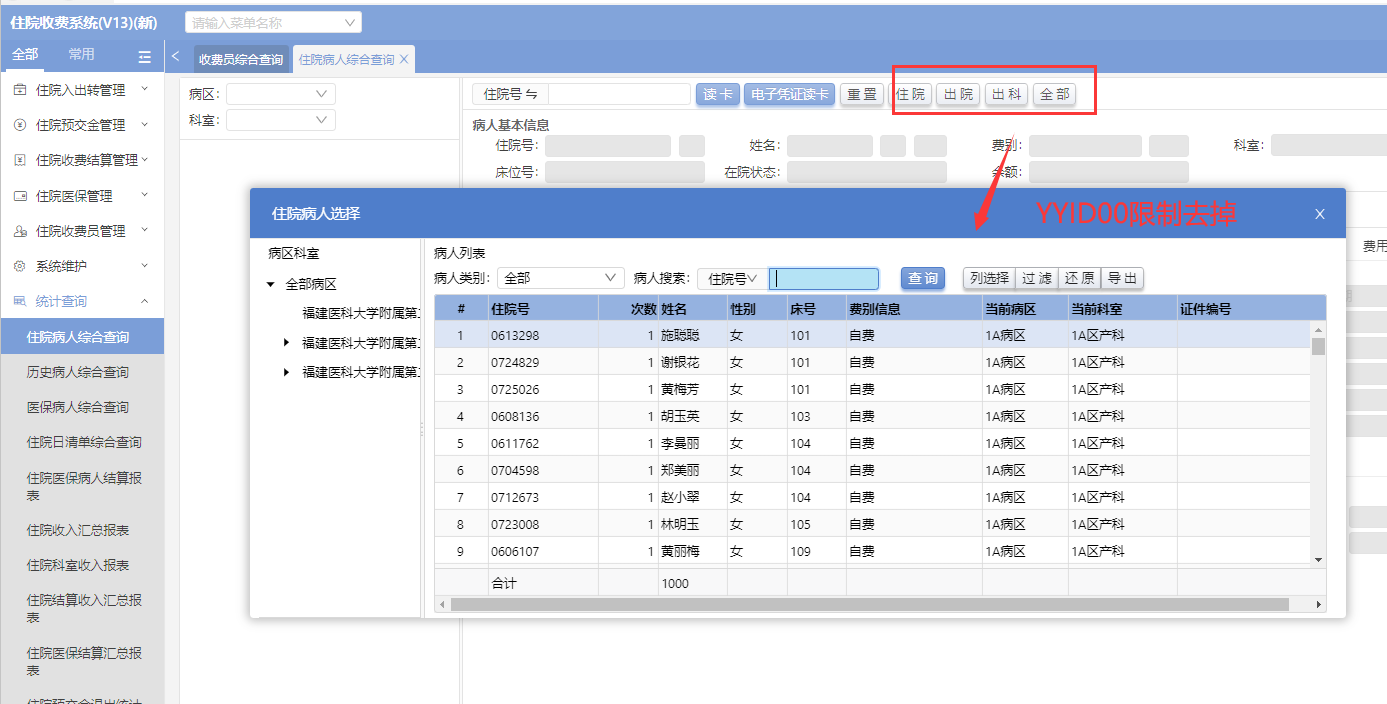Click the 出院 filter button
This screenshot has height=704, width=1387.
tap(958, 94)
